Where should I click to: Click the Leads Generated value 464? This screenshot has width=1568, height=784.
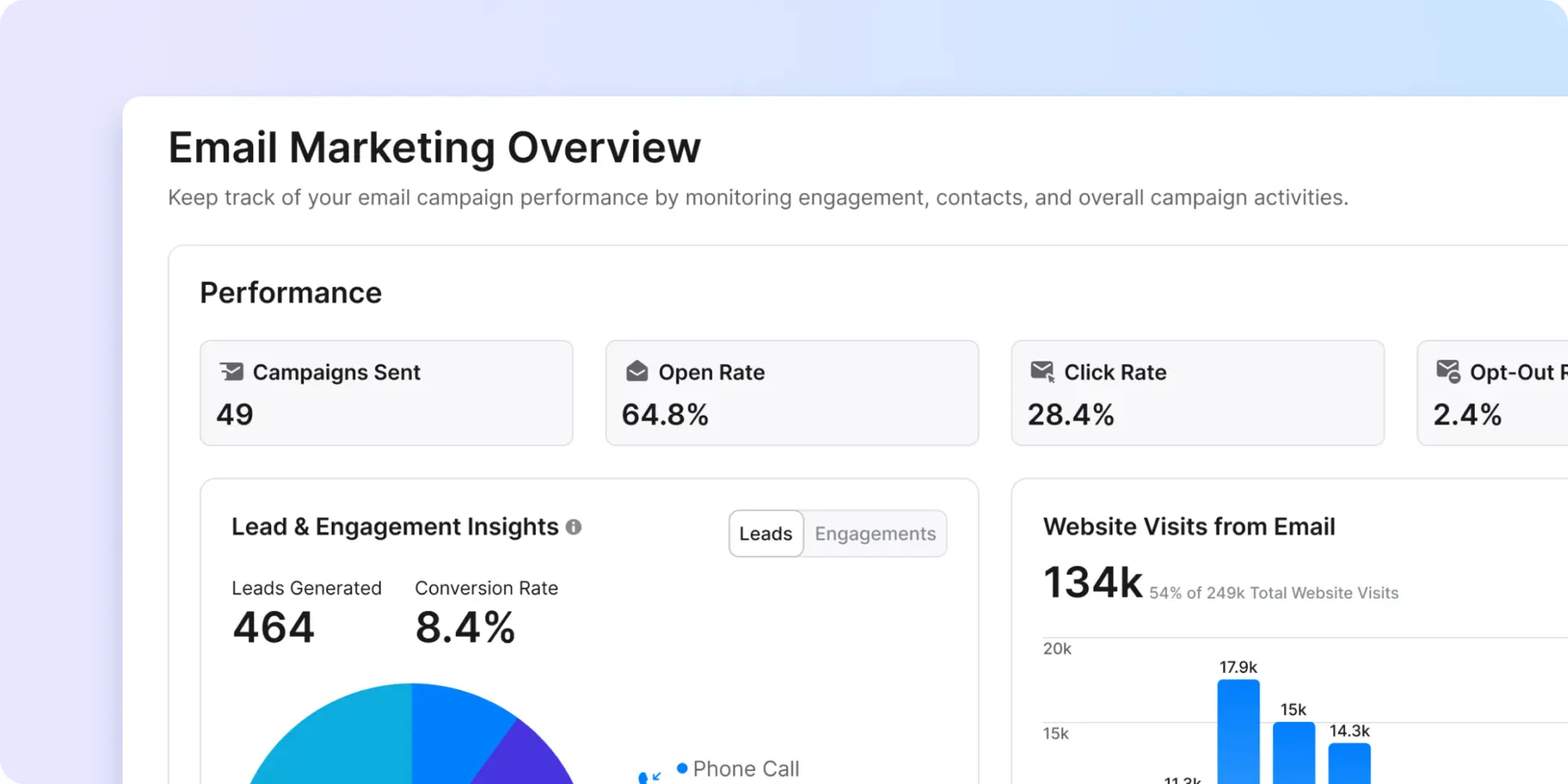click(x=274, y=627)
